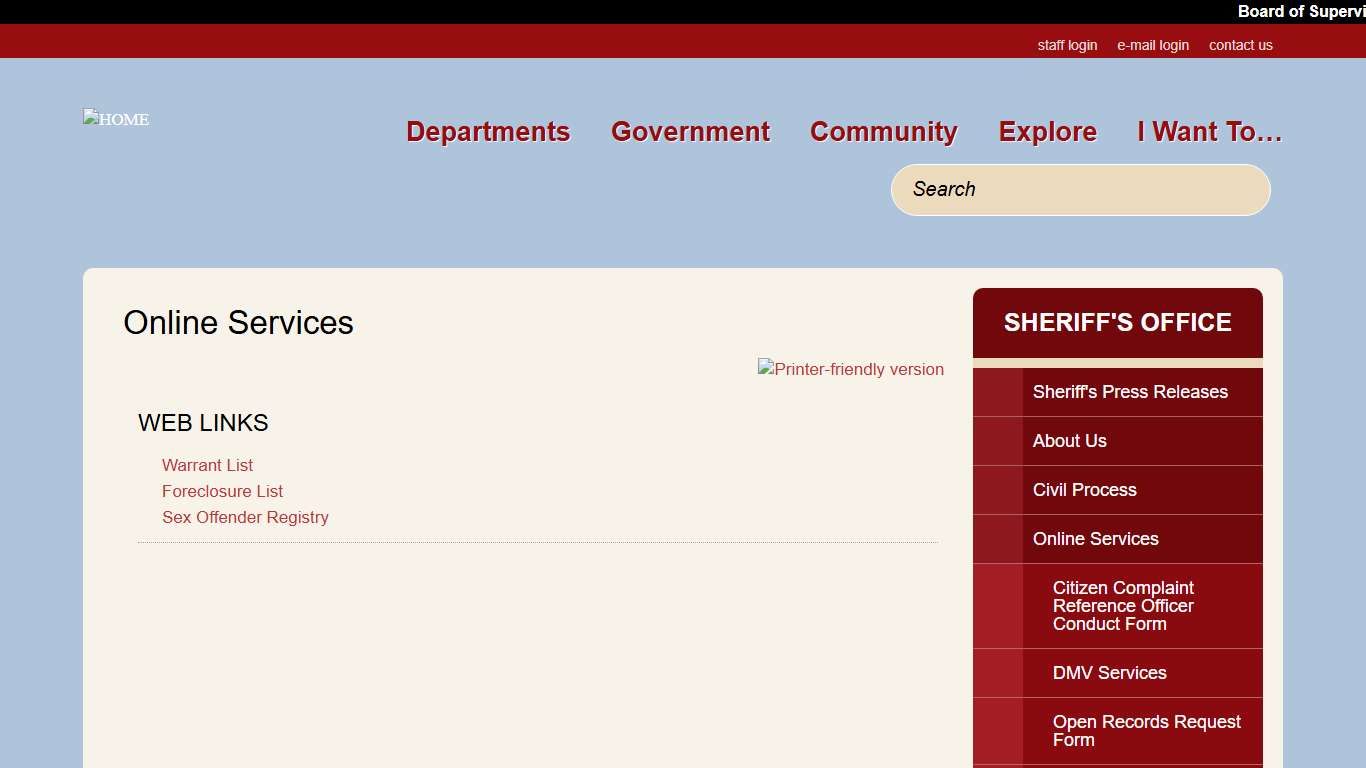This screenshot has height=768, width=1366.
Task: Open the Open Records Request Form
Action: [1147, 730]
